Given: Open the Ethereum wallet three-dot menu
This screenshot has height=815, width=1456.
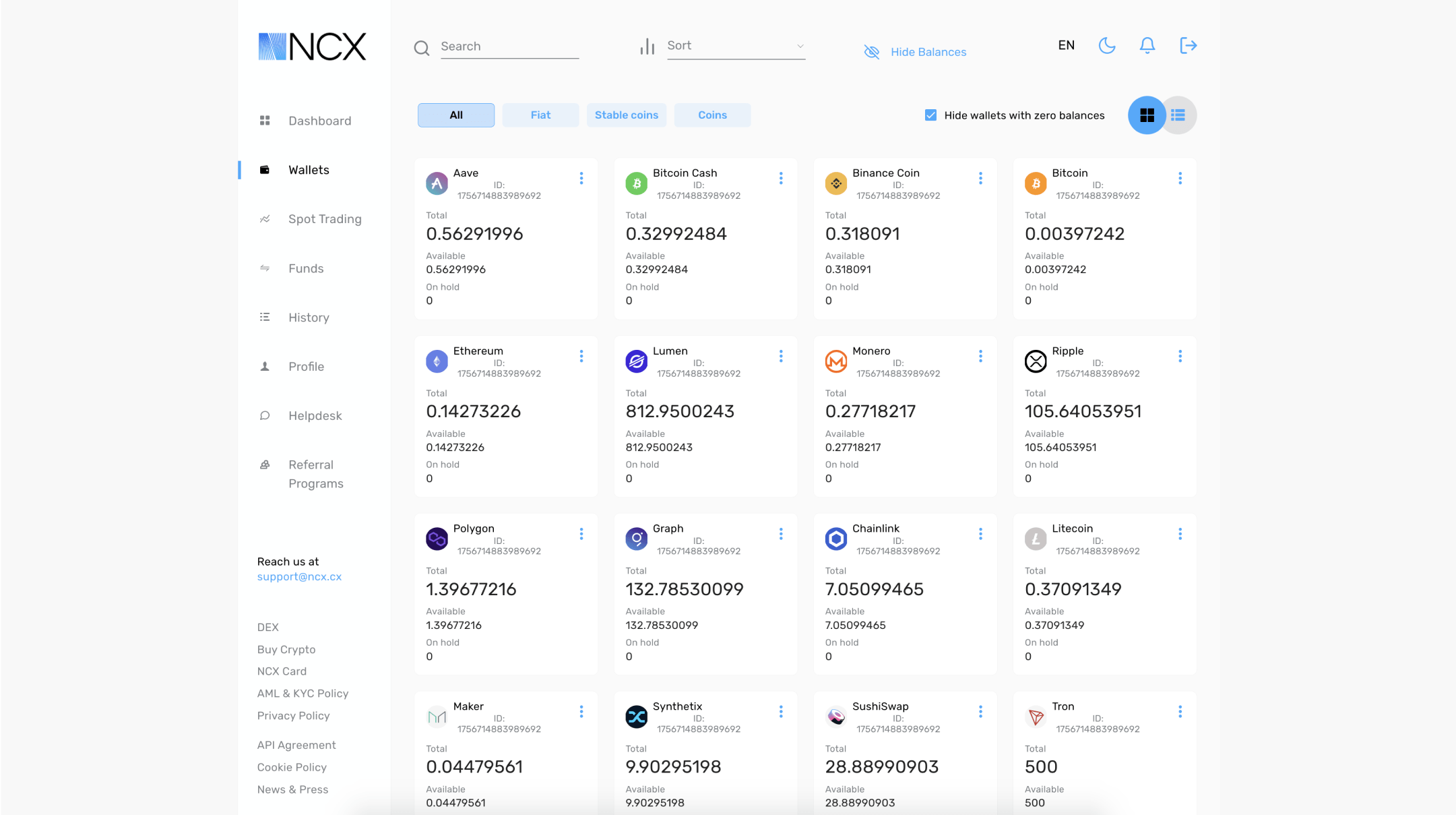Looking at the screenshot, I should [581, 356].
